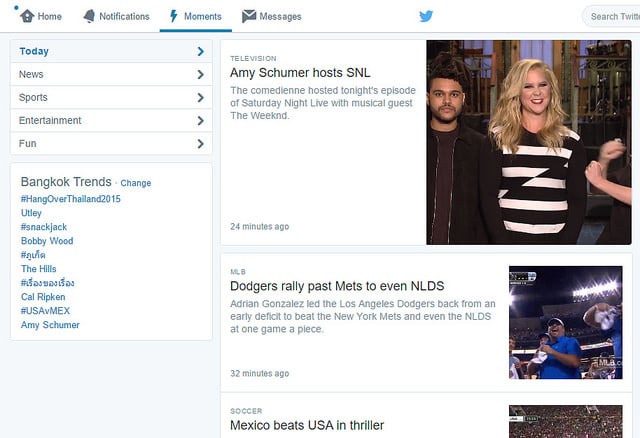Click the 32 minutes ago timestamp
640x438 pixels.
coord(260,374)
